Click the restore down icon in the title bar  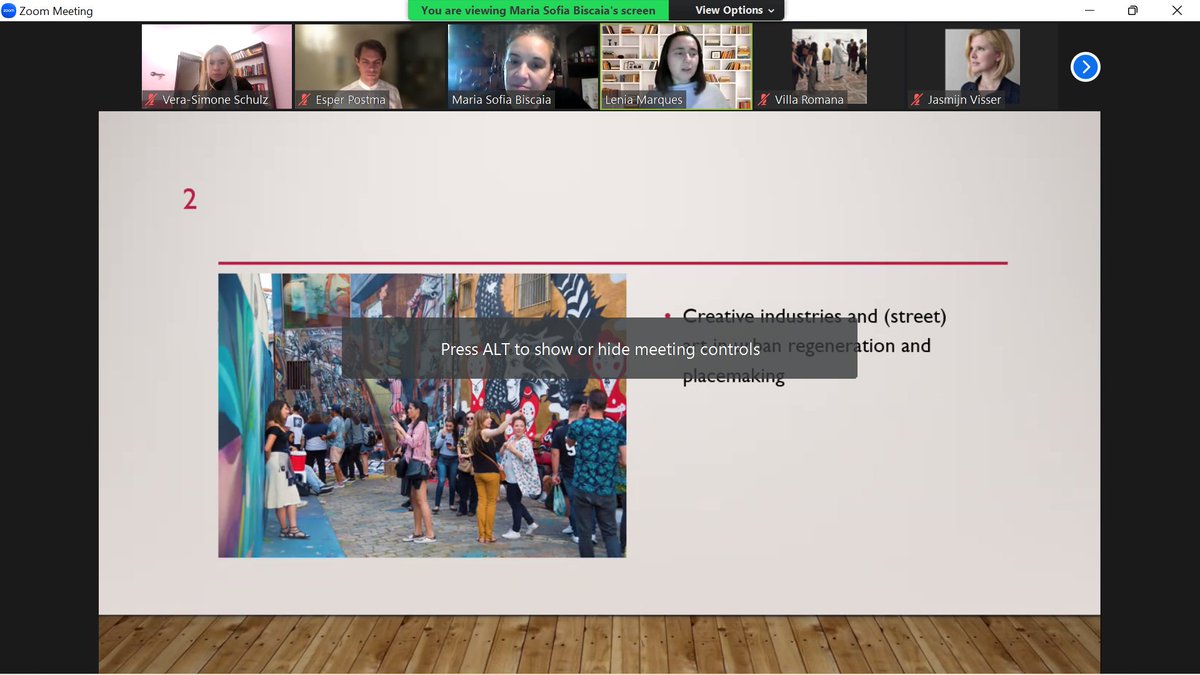[1133, 10]
